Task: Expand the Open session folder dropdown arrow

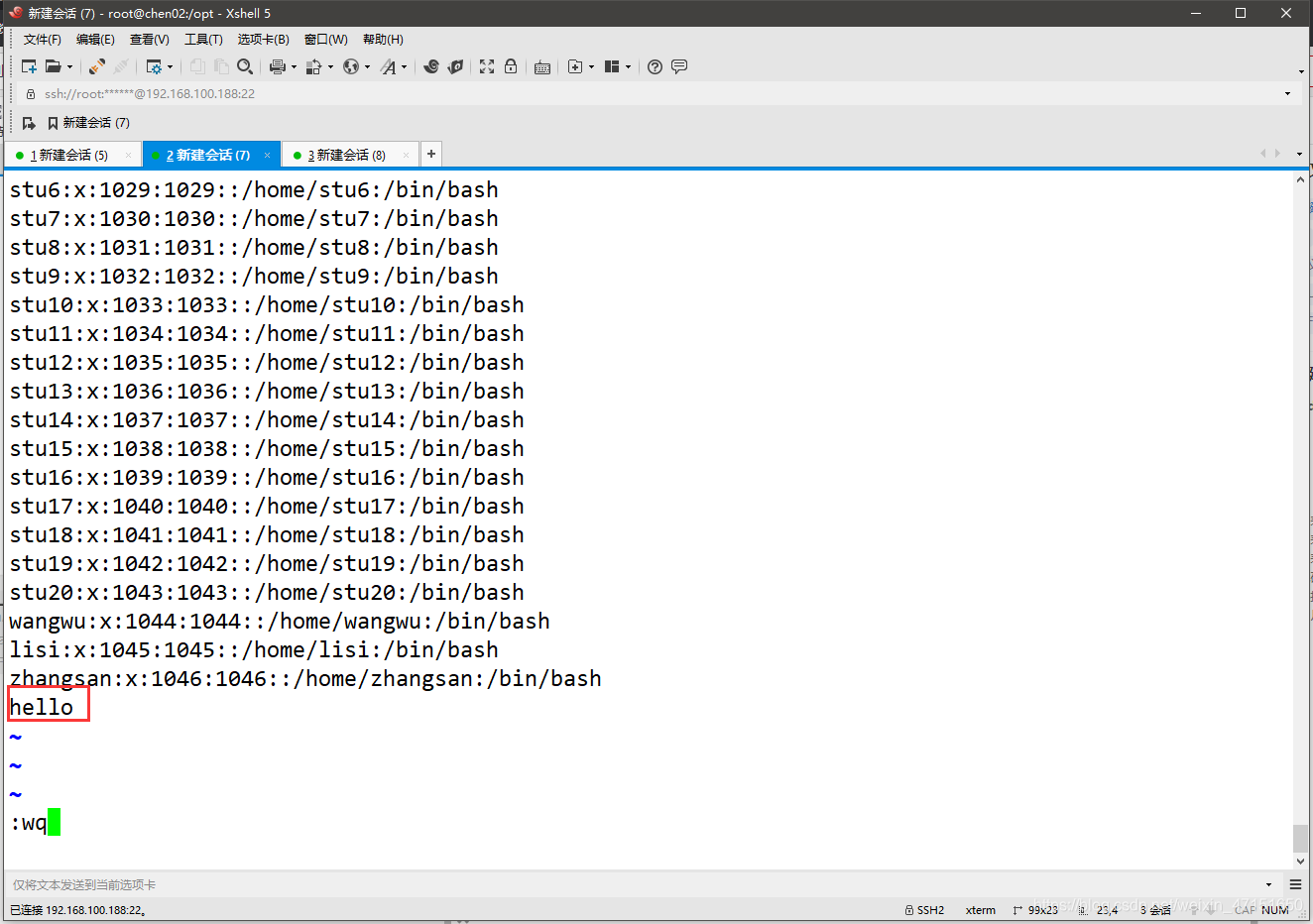Action: [69, 67]
